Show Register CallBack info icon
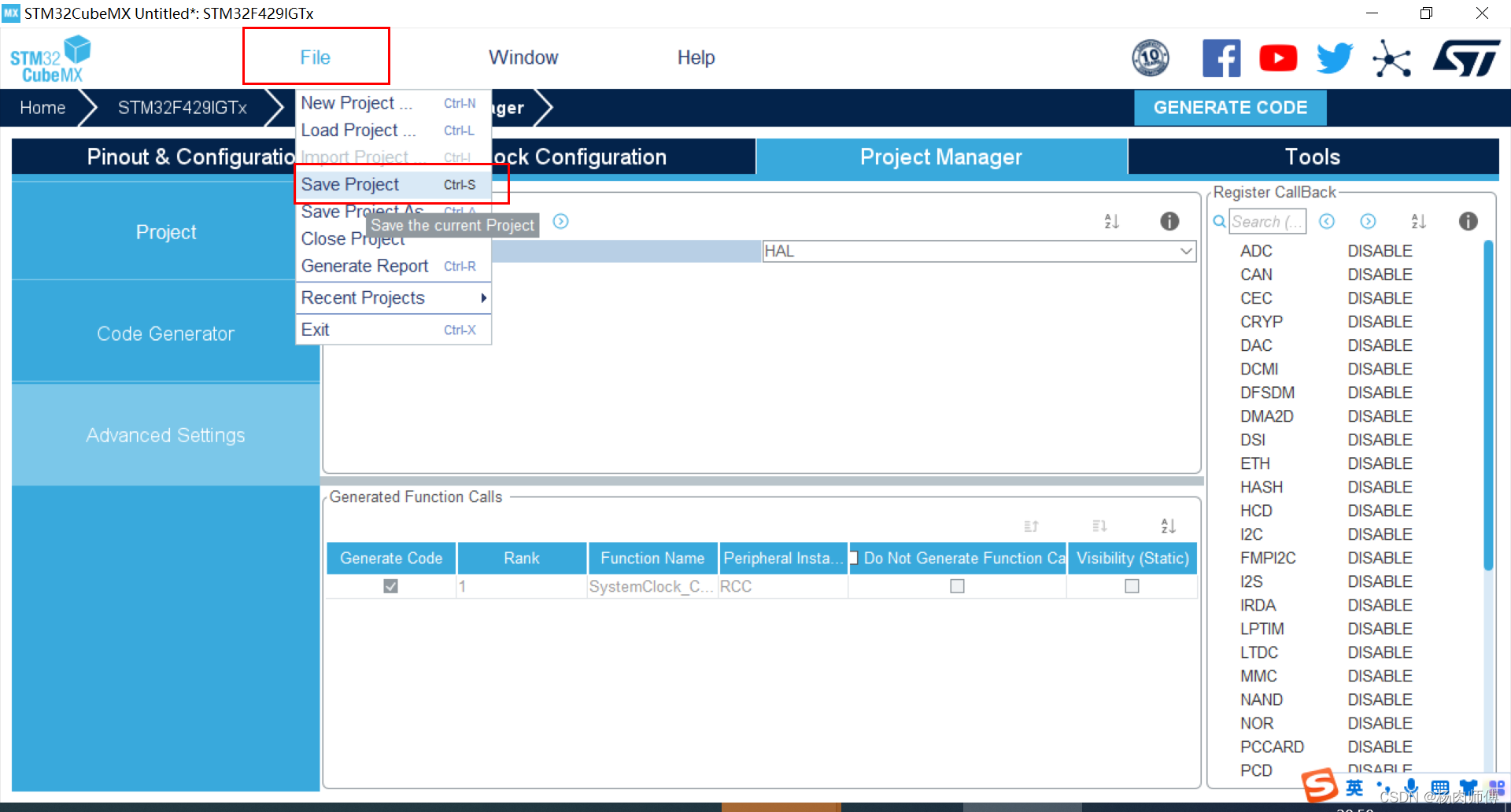The image size is (1511, 812). [x=1469, y=221]
